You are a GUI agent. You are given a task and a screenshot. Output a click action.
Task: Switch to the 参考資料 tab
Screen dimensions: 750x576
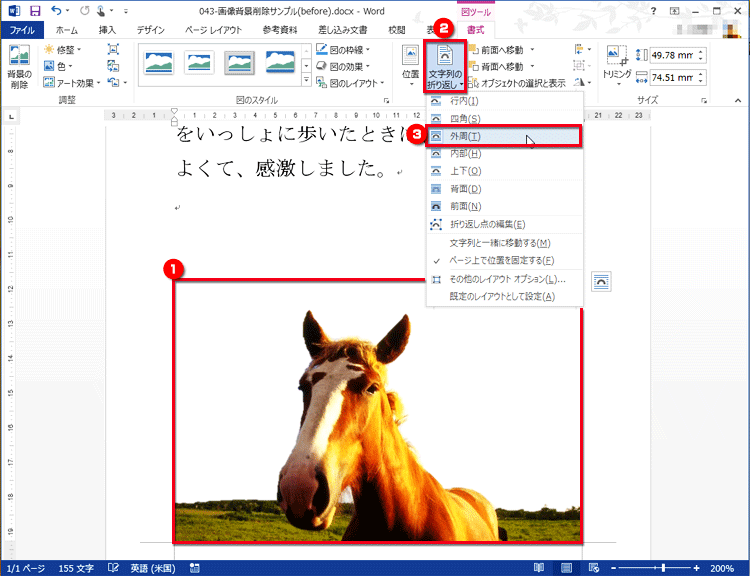(x=280, y=30)
